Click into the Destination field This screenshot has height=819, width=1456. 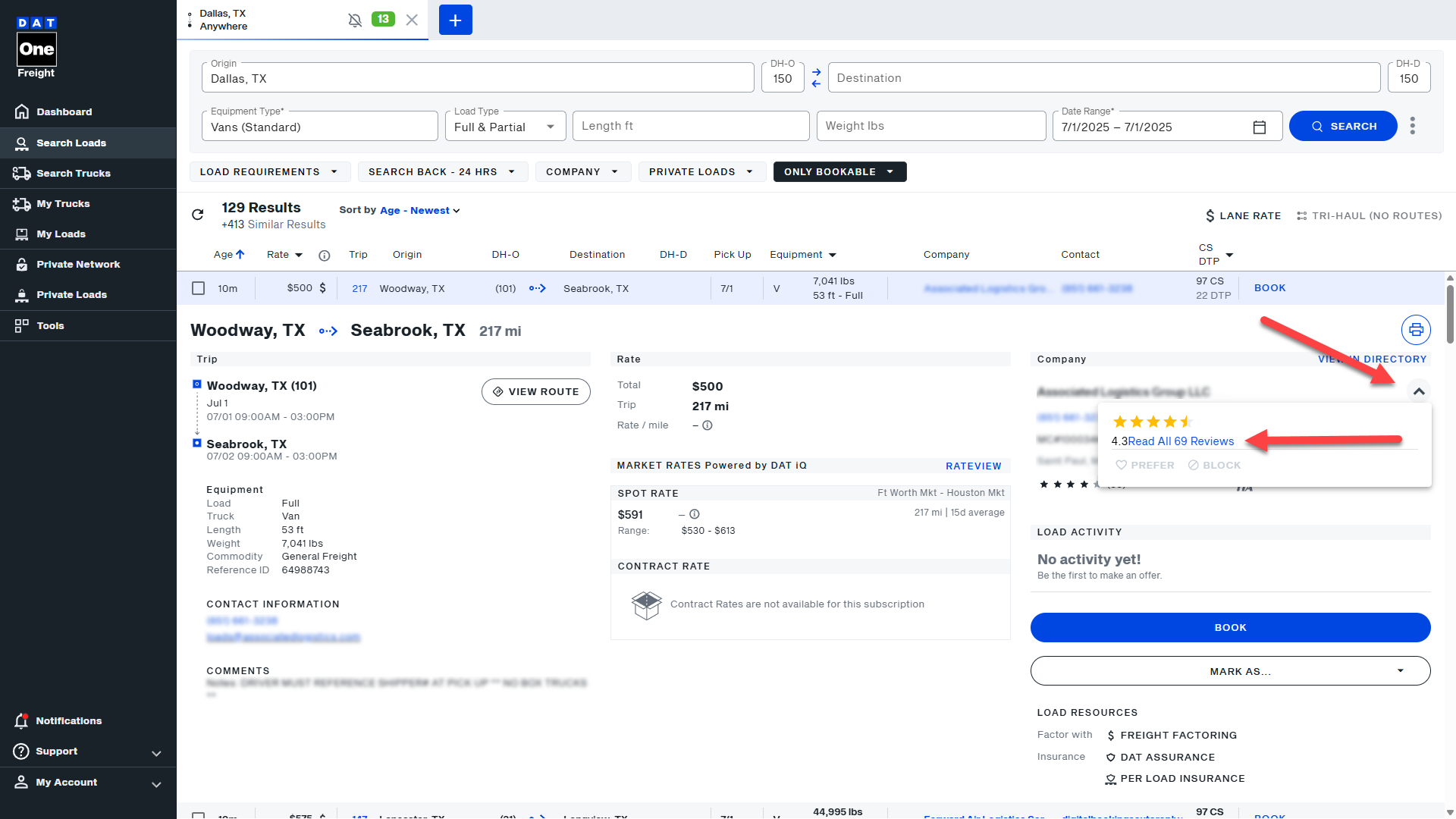(1104, 77)
